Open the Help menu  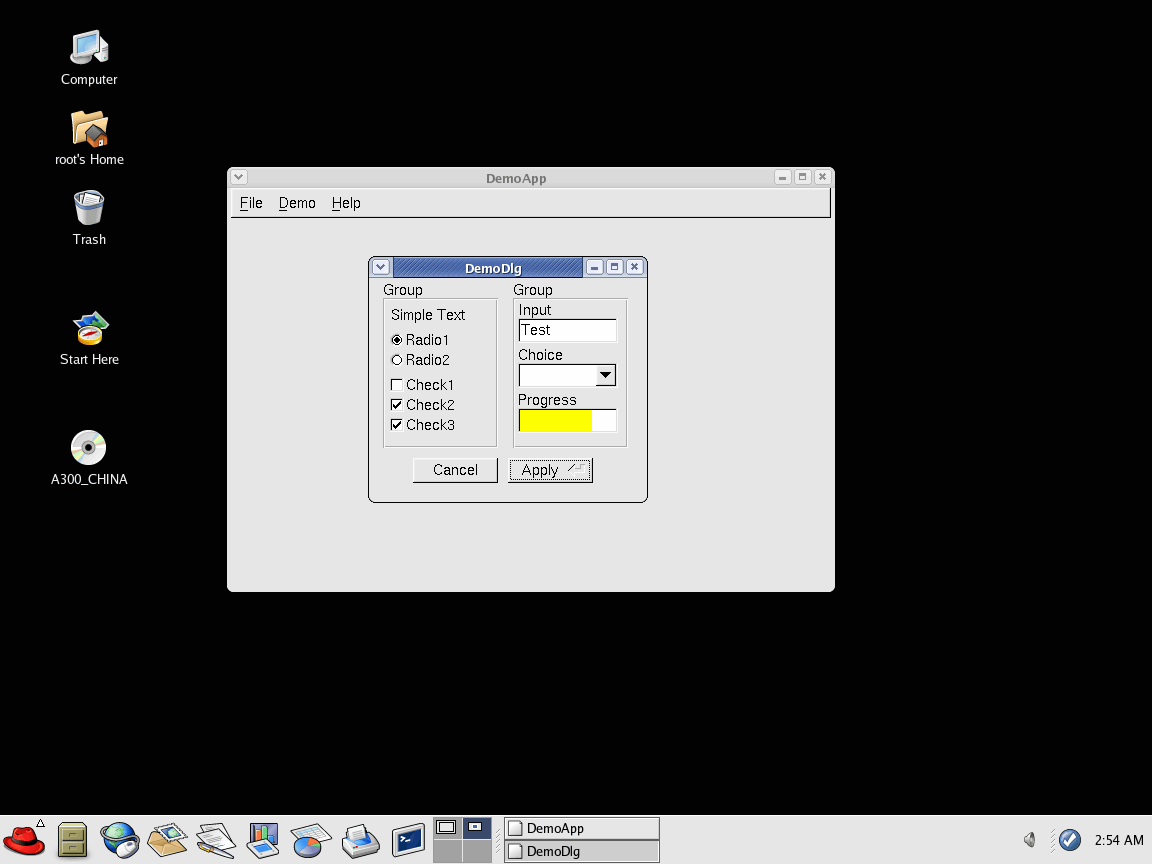pyautogui.click(x=346, y=203)
